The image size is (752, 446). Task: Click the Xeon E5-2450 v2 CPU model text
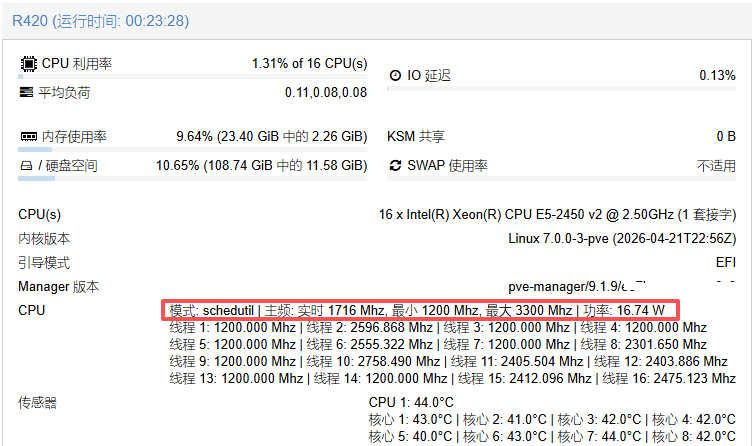click(x=557, y=214)
